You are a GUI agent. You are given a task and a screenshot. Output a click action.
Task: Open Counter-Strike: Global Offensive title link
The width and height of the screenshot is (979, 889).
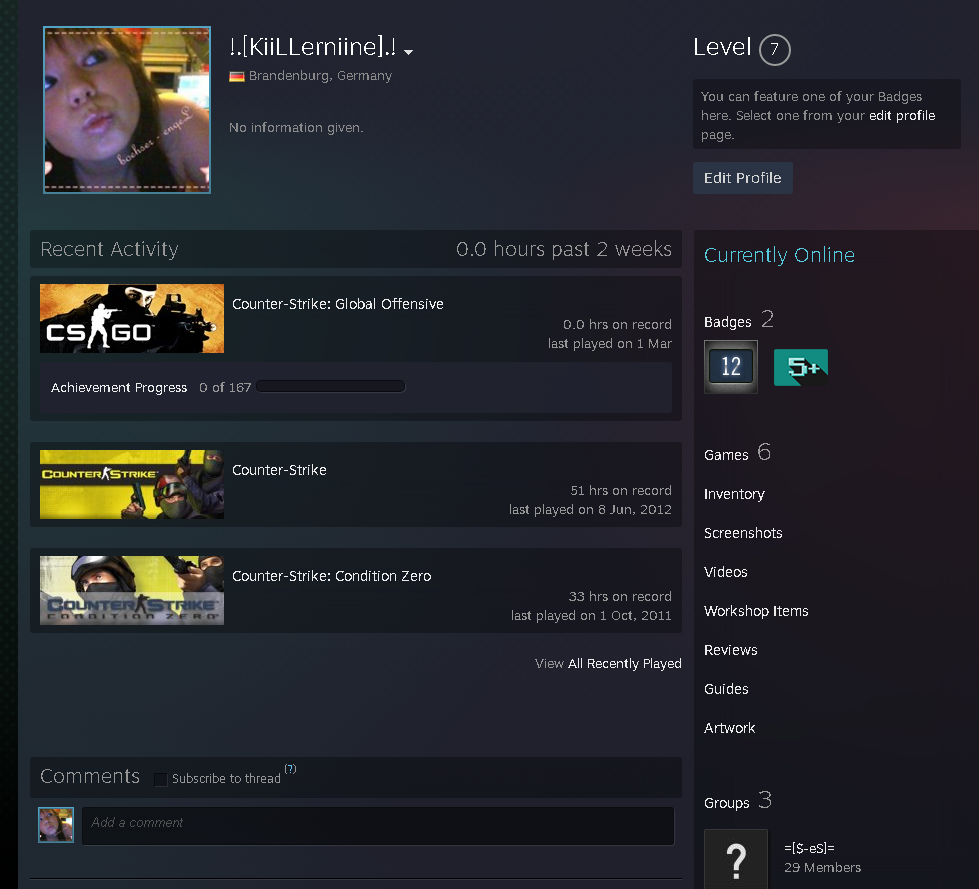[x=338, y=304]
